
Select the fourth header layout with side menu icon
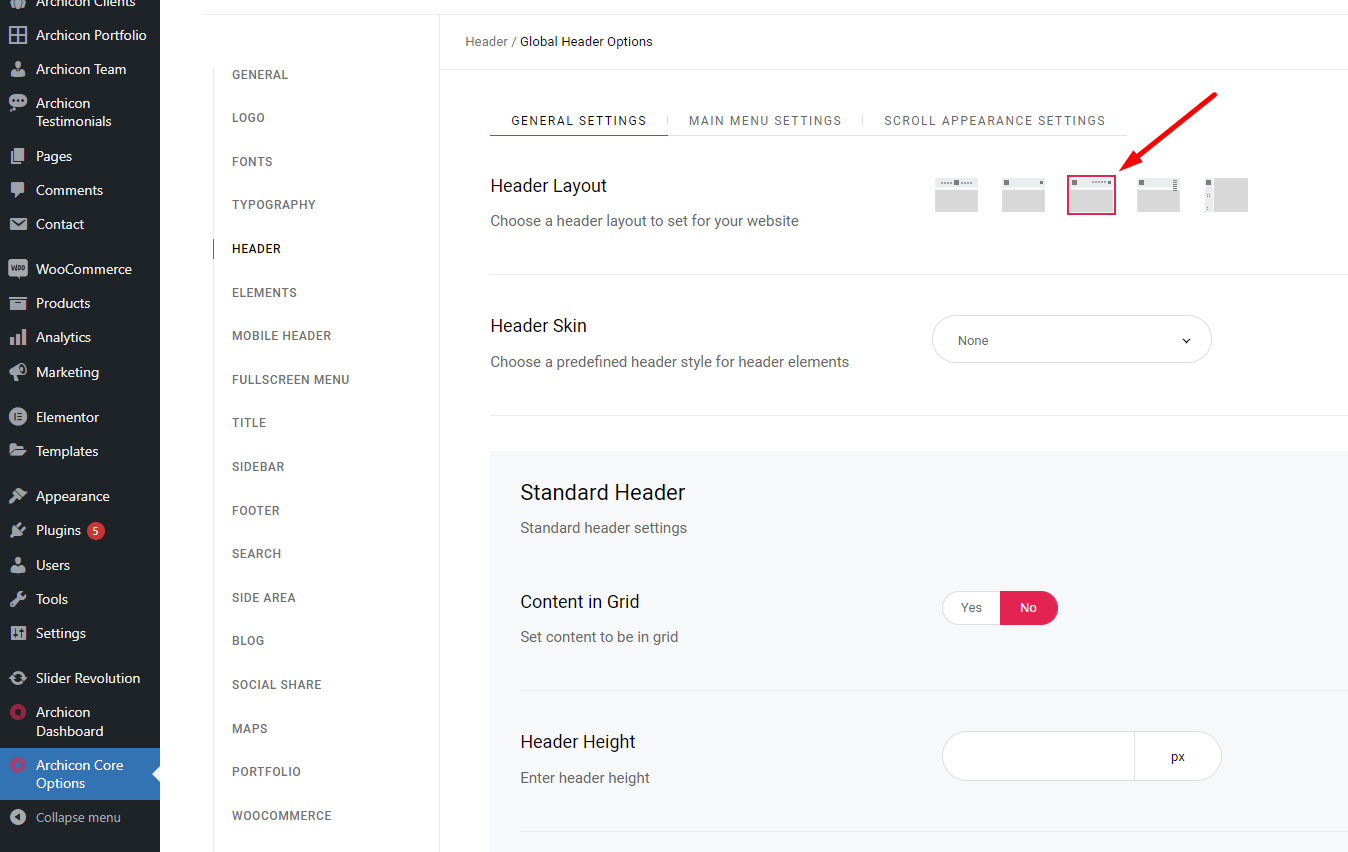[x=1158, y=195]
